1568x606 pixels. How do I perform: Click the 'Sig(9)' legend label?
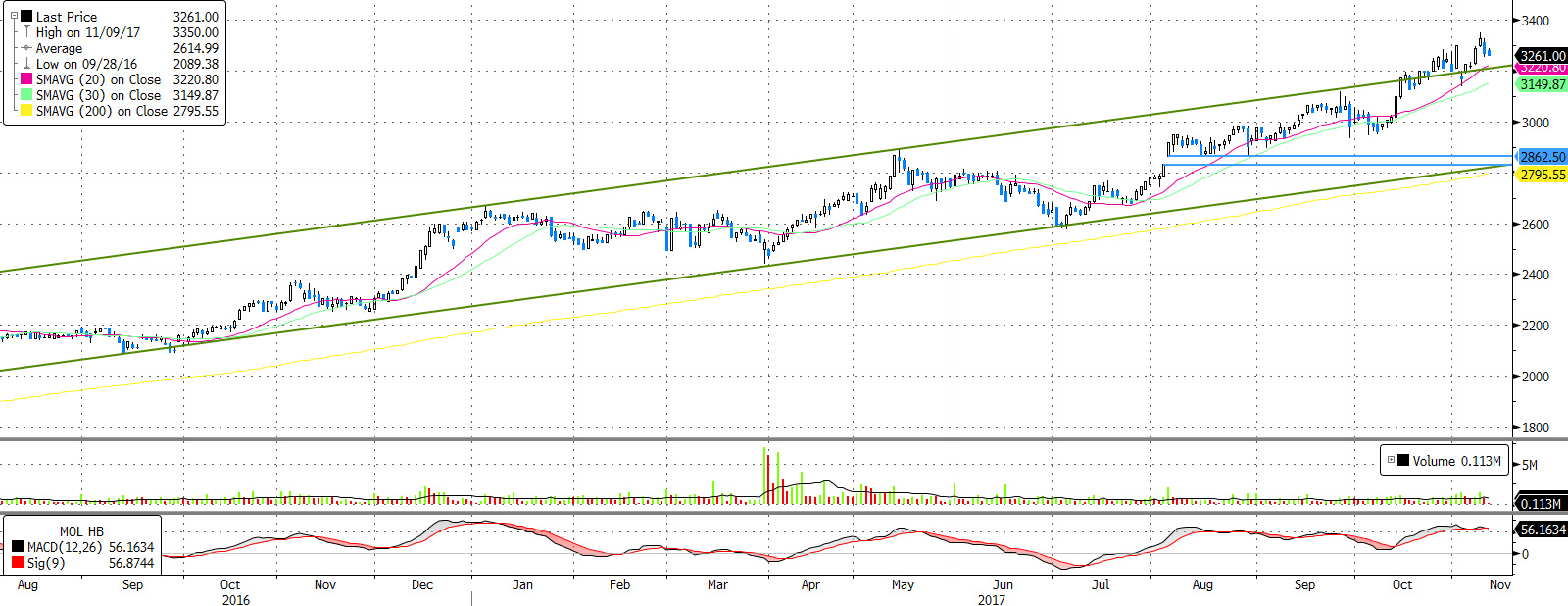coord(46,563)
